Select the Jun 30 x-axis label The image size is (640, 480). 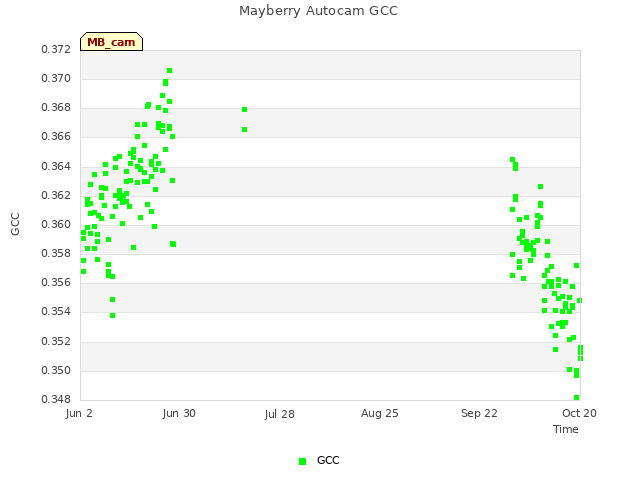click(179, 413)
